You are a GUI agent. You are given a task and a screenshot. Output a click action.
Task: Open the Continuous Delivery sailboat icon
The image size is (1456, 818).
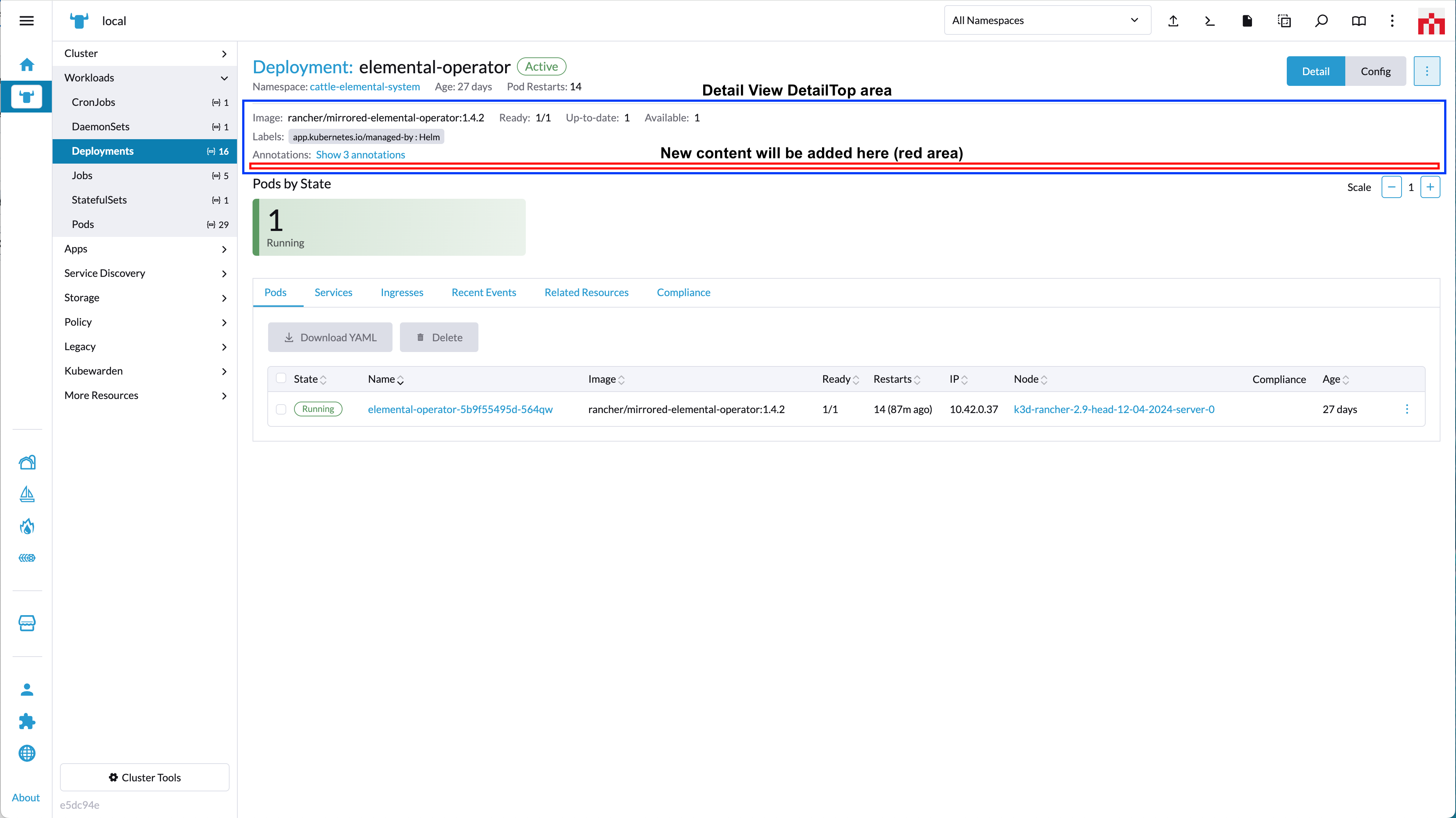click(x=27, y=494)
